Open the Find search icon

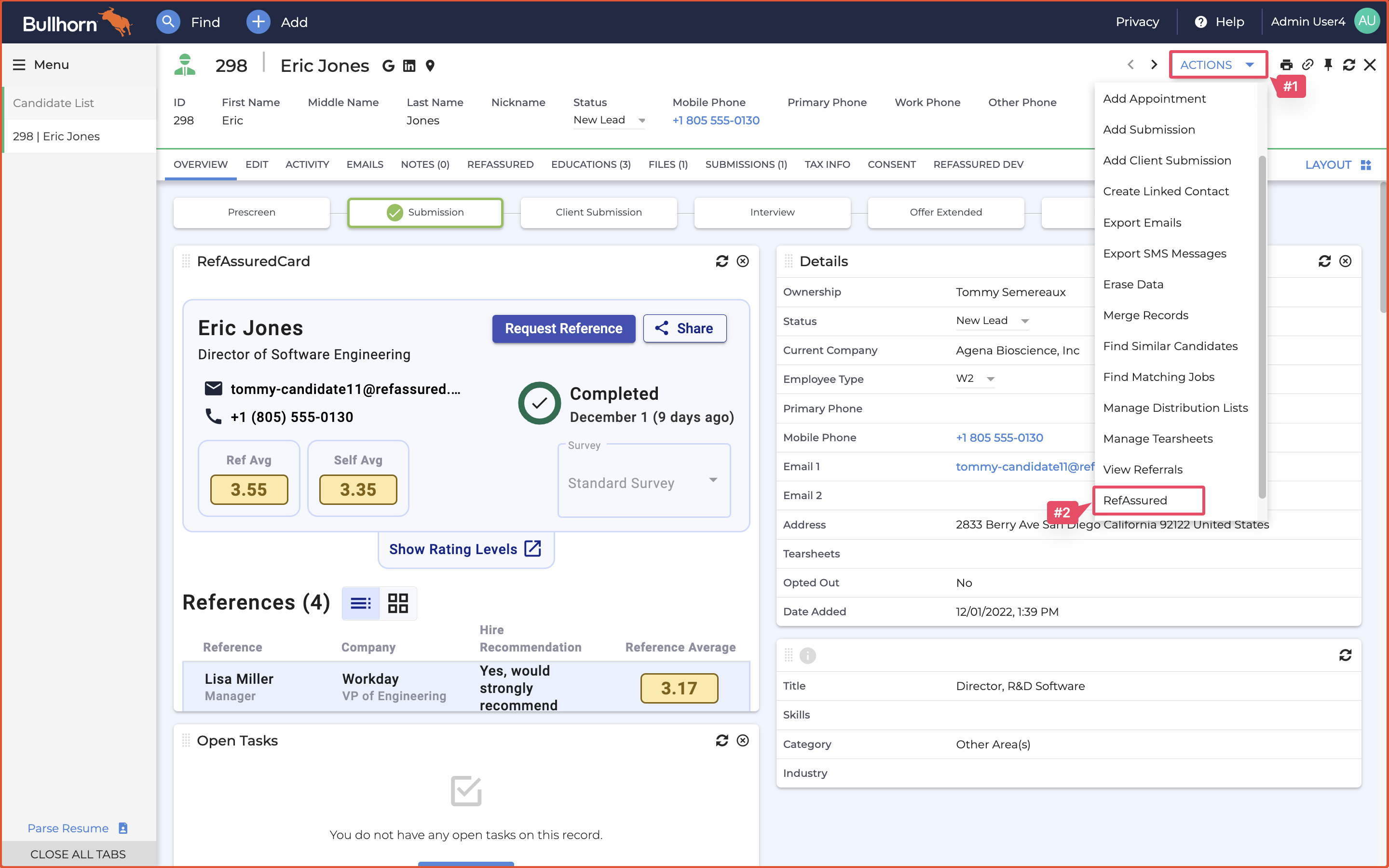click(x=168, y=22)
